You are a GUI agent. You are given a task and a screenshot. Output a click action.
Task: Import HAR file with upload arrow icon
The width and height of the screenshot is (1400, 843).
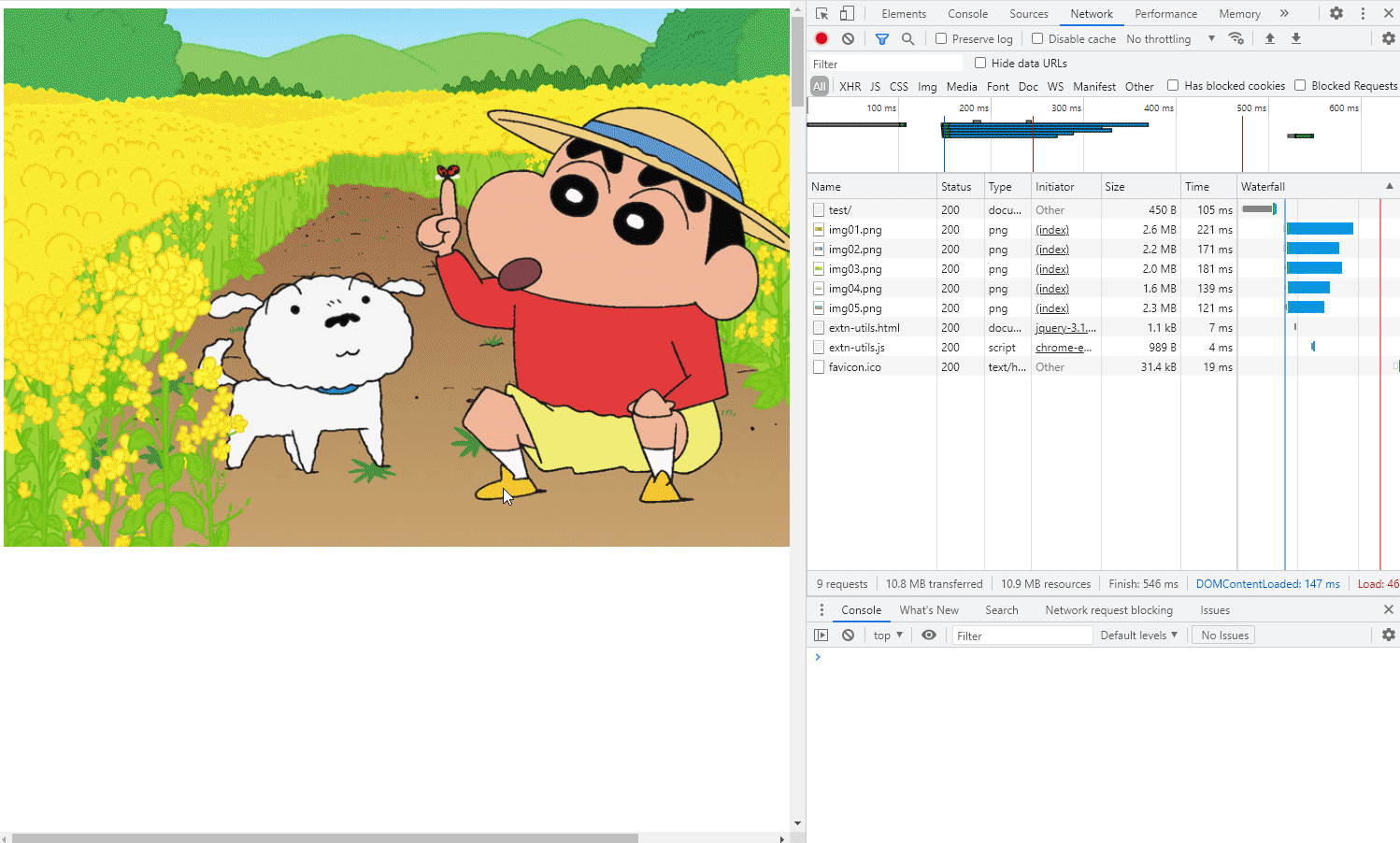1269,38
